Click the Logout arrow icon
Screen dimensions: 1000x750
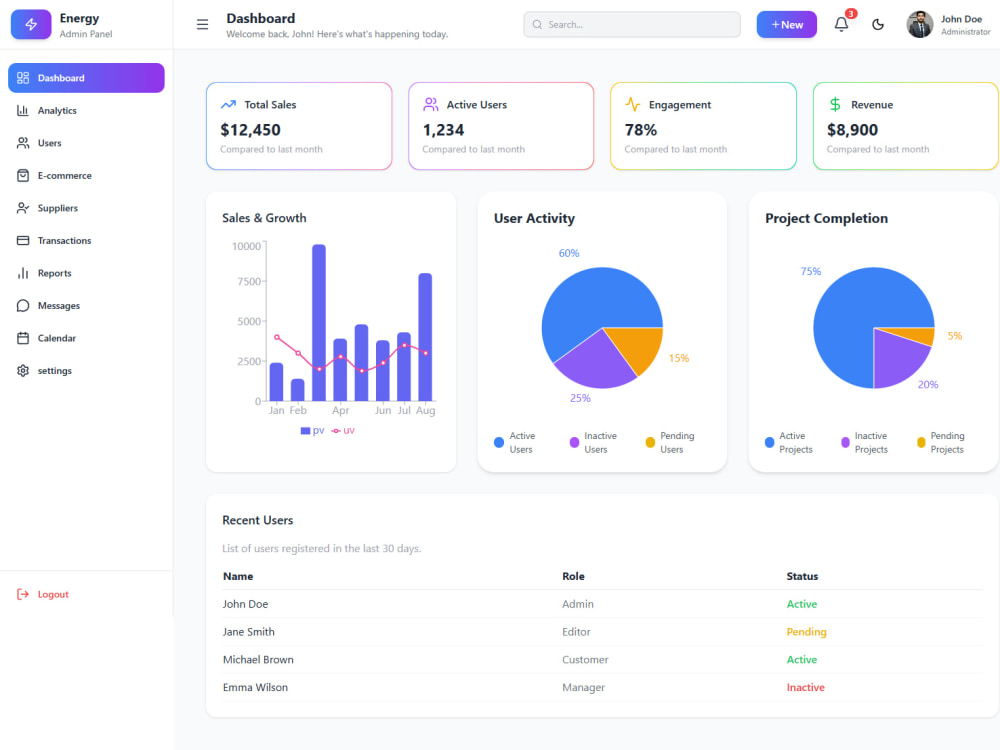pyautogui.click(x=23, y=594)
